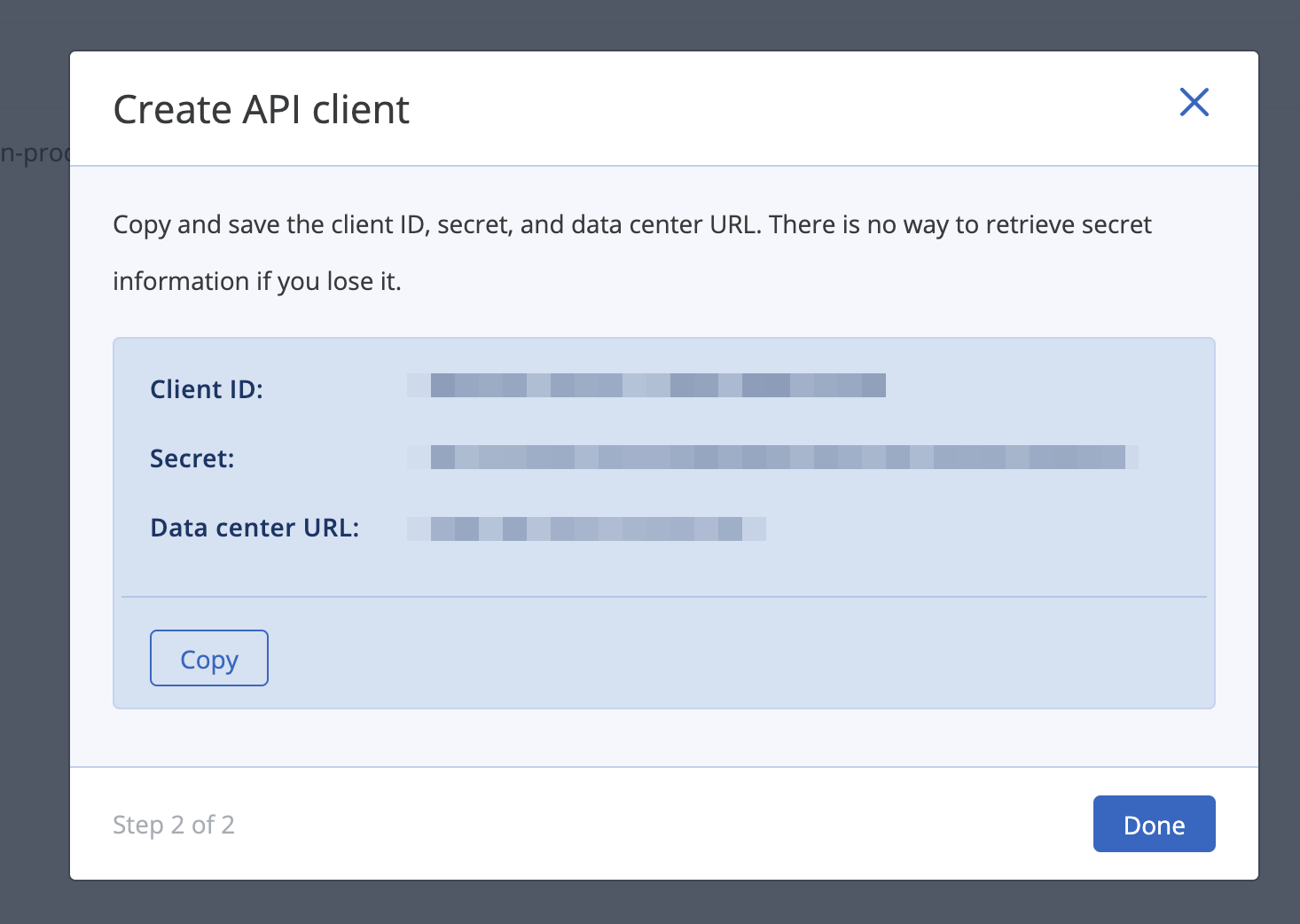This screenshot has width=1300, height=924.
Task: Select the "Data center URL:" label
Action: click(255, 528)
